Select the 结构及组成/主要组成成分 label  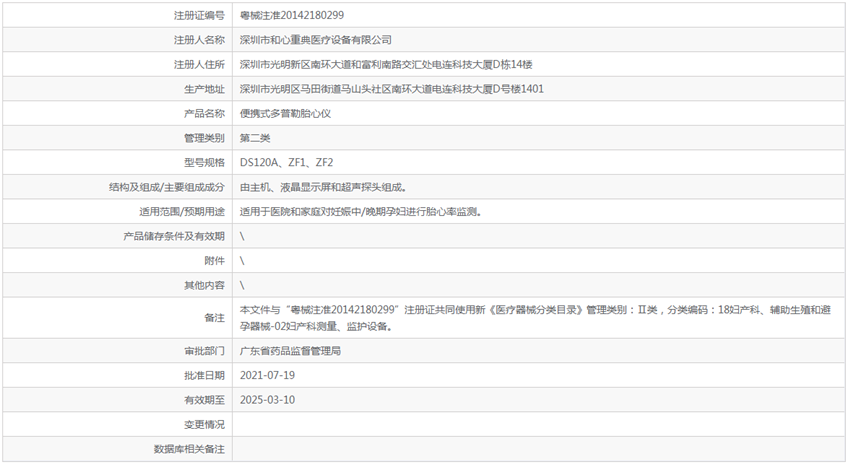[x=167, y=187]
